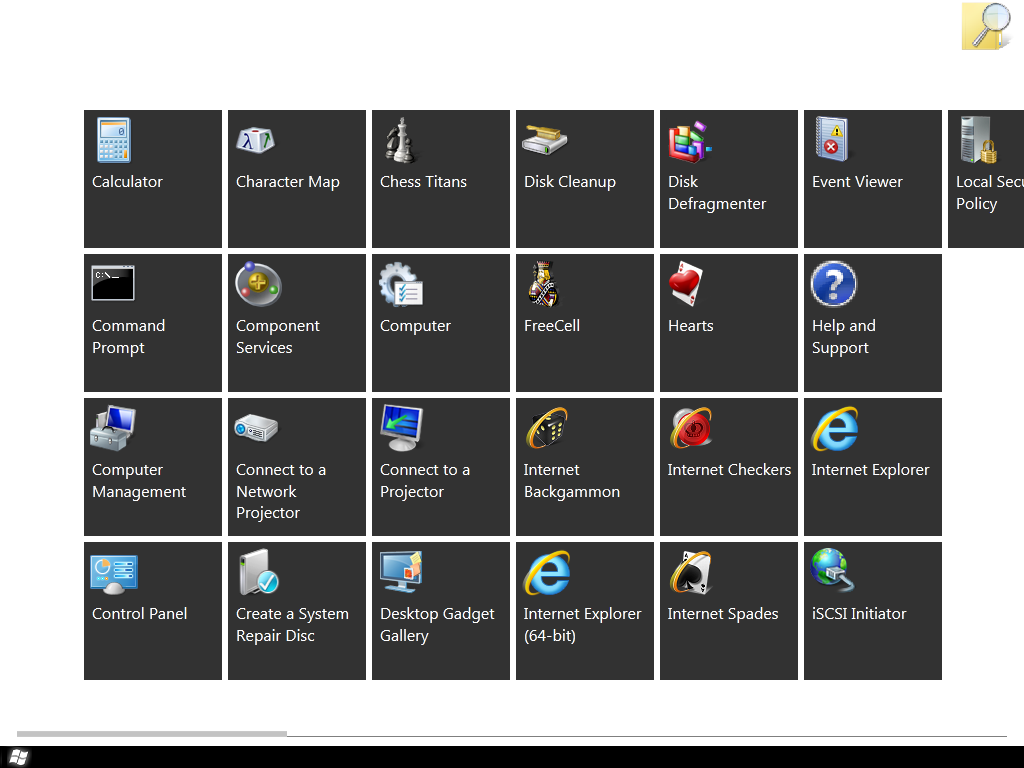Start Disk Cleanup utility
This screenshot has height=768, width=1024.
pos(584,178)
